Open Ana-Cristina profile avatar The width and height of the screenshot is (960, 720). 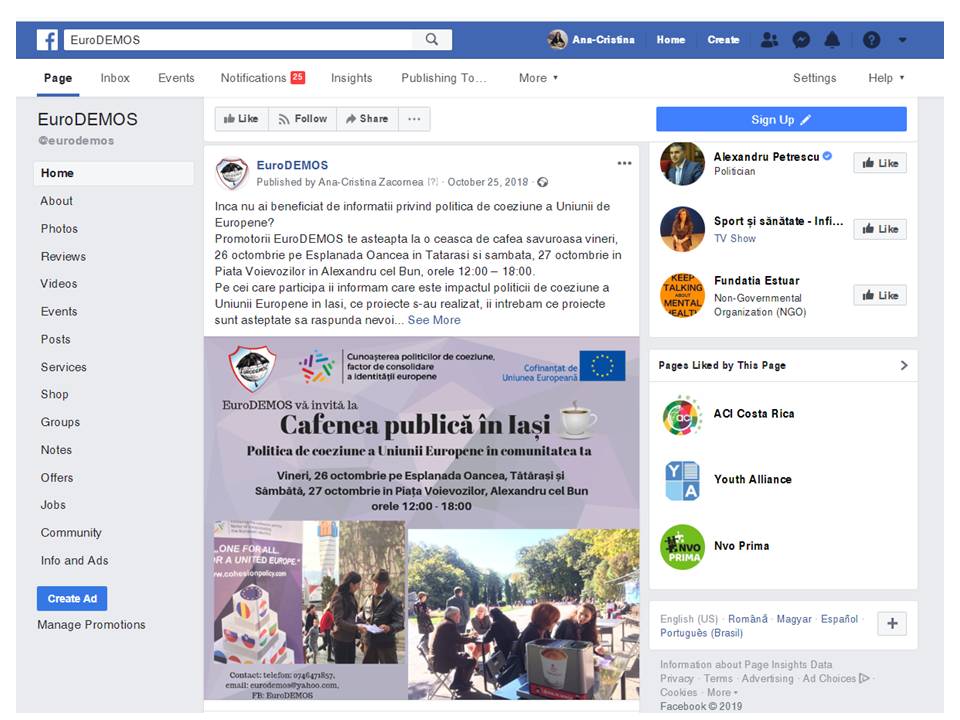(x=557, y=40)
